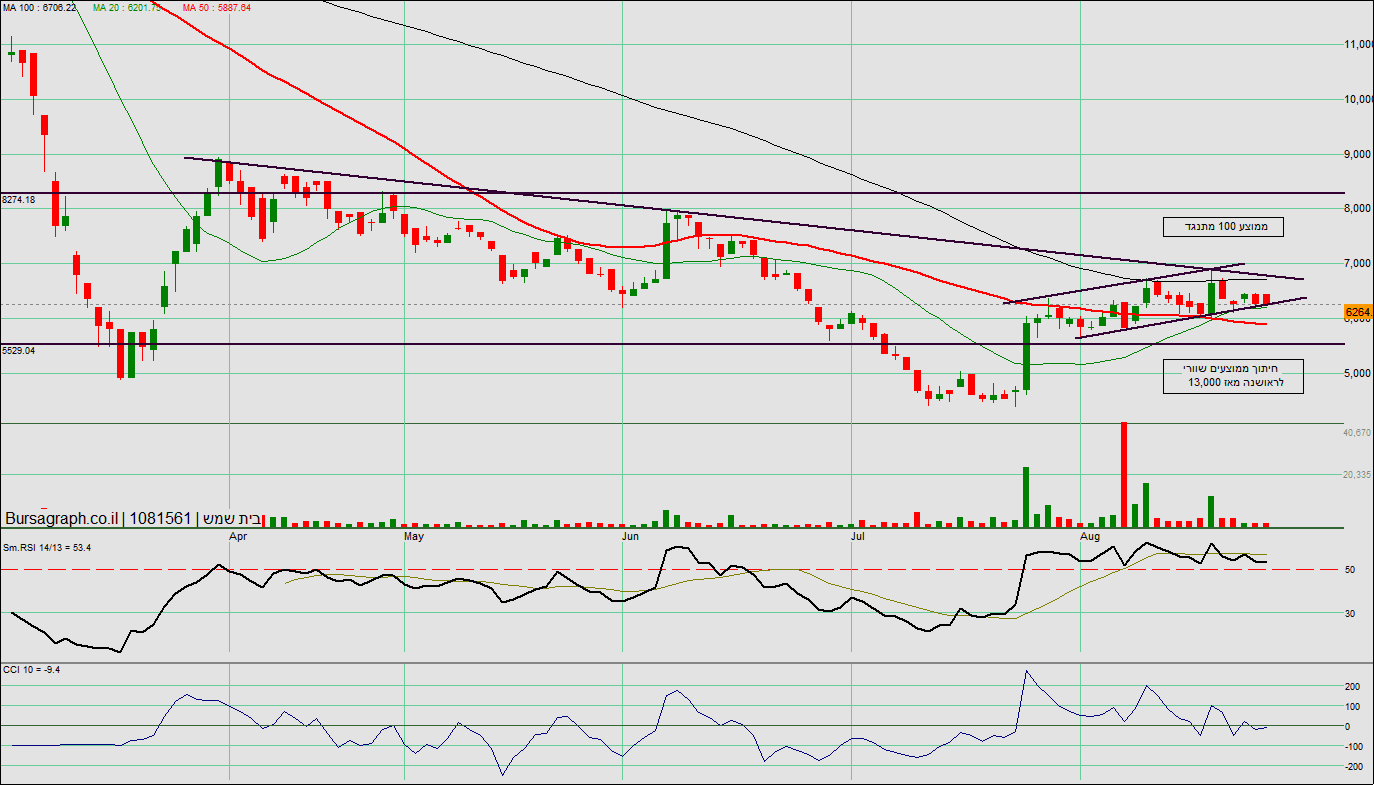
Task: Click the tallest red volume bar in August
Action: 1124,475
